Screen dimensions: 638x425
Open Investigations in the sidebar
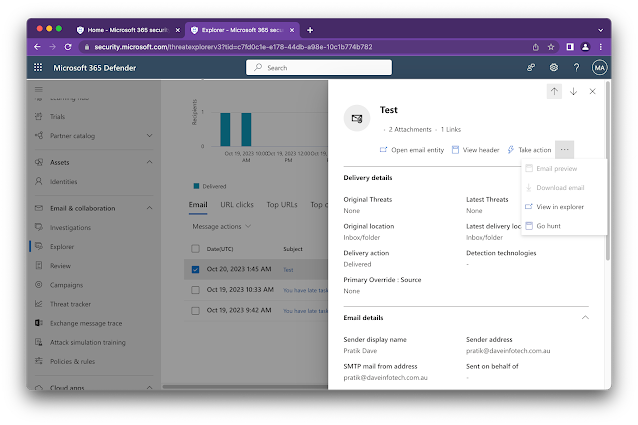[70, 227]
